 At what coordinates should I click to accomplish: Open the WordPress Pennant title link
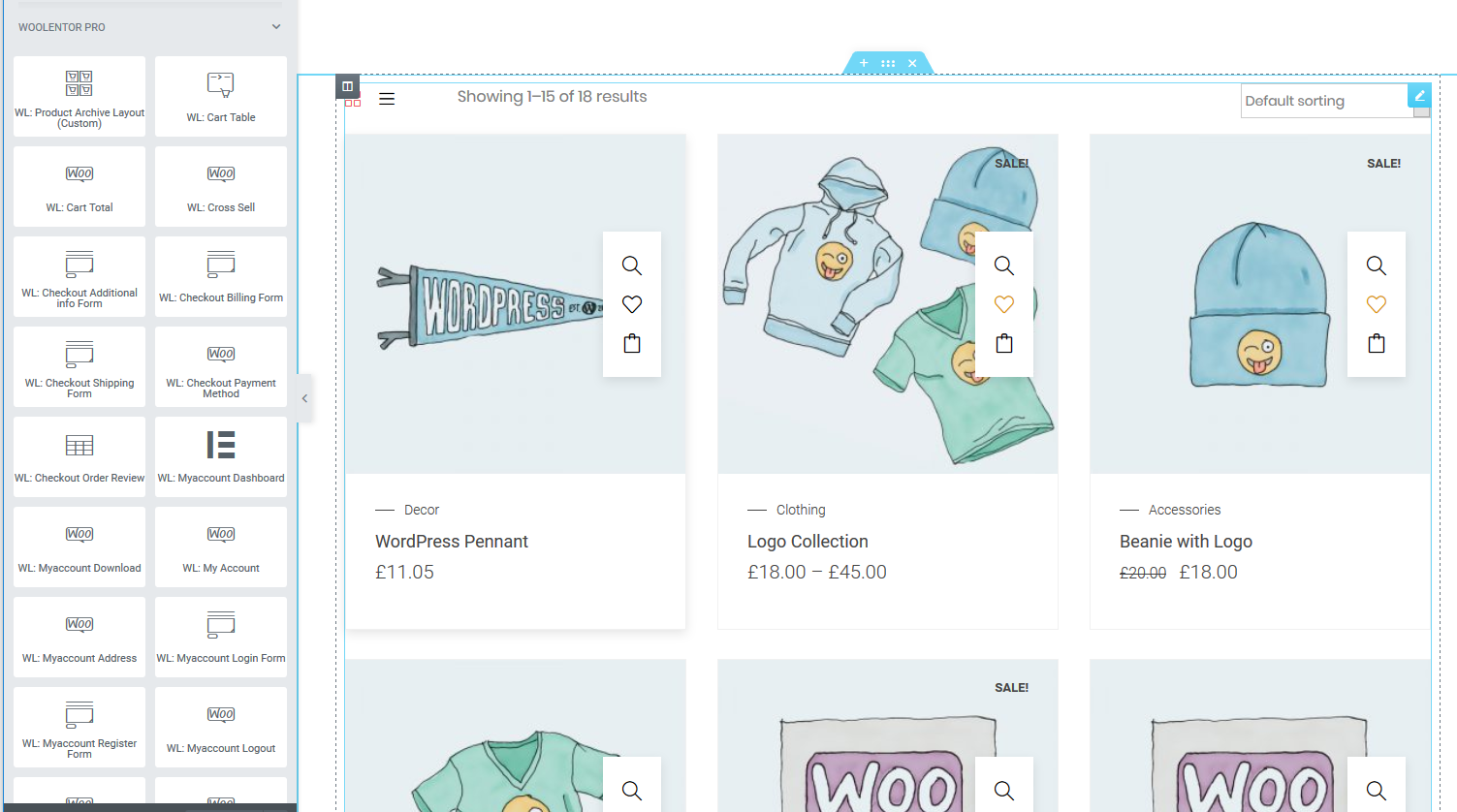[x=452, y=542]
